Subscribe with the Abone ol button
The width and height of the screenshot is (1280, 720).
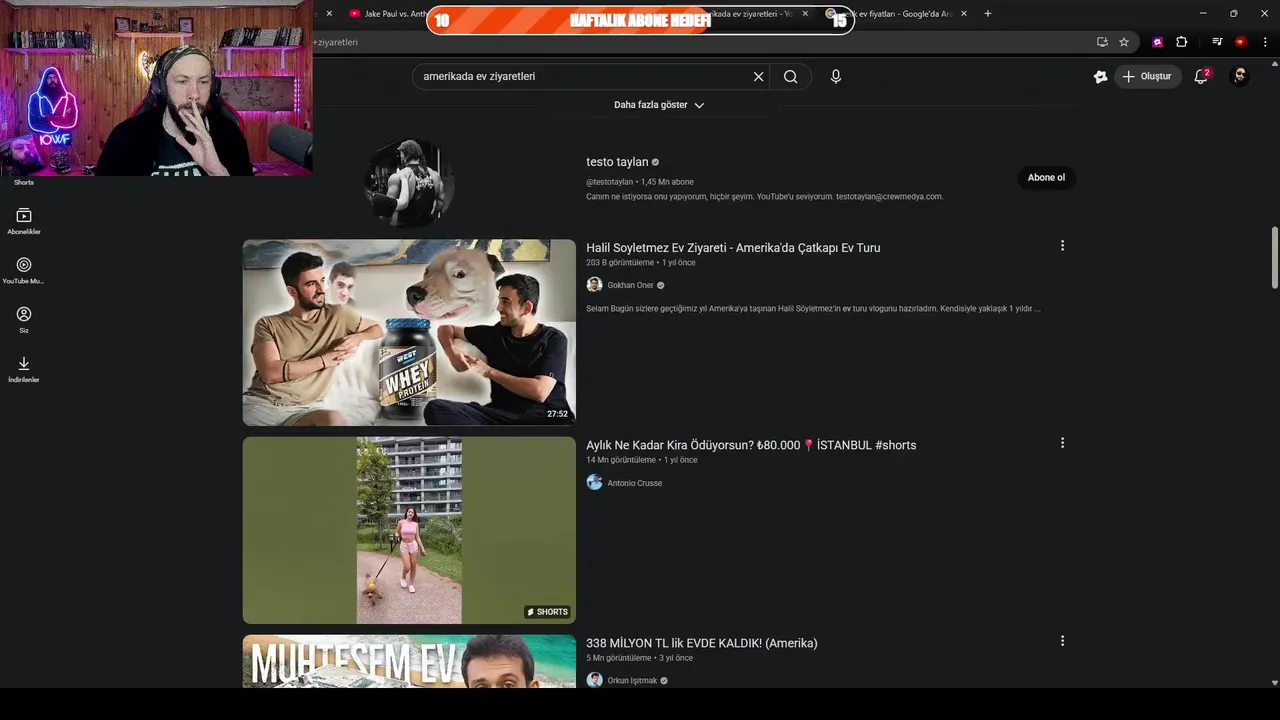1046,177
